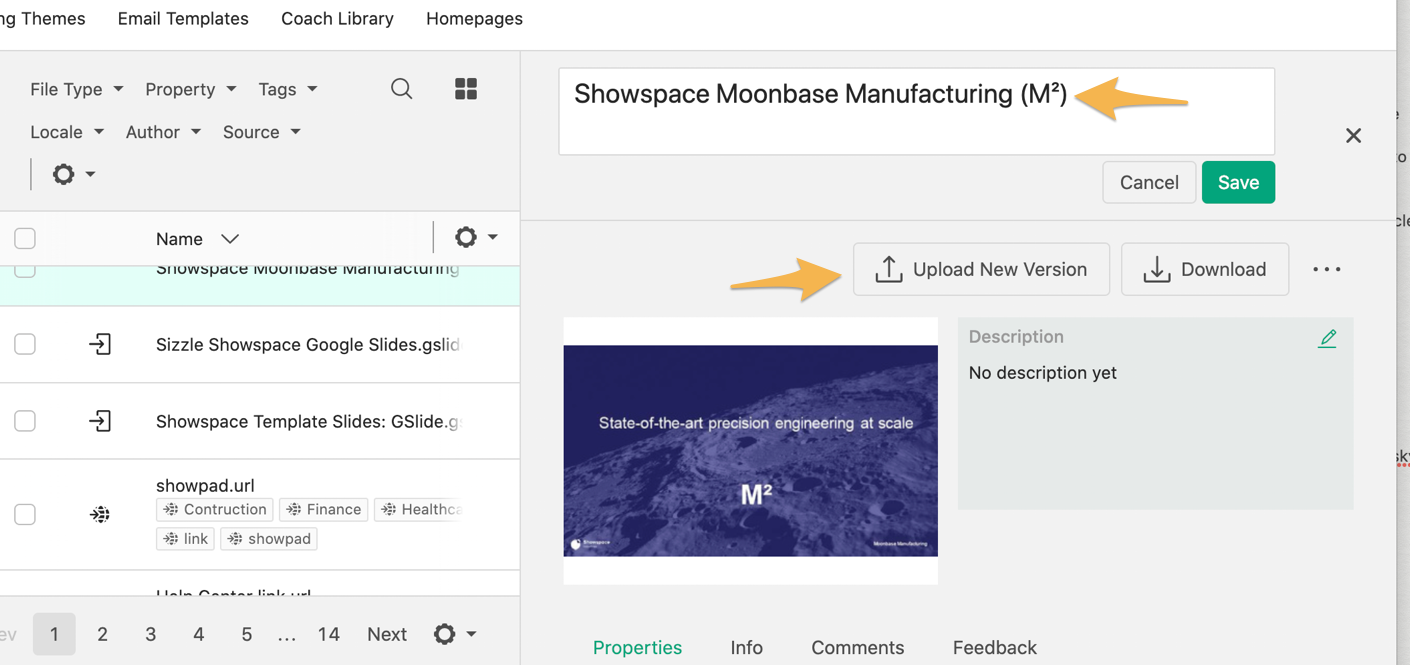This screenshot has height=665, width=1410.
Task: Switch to grid view icon
Action: [466, 89]
